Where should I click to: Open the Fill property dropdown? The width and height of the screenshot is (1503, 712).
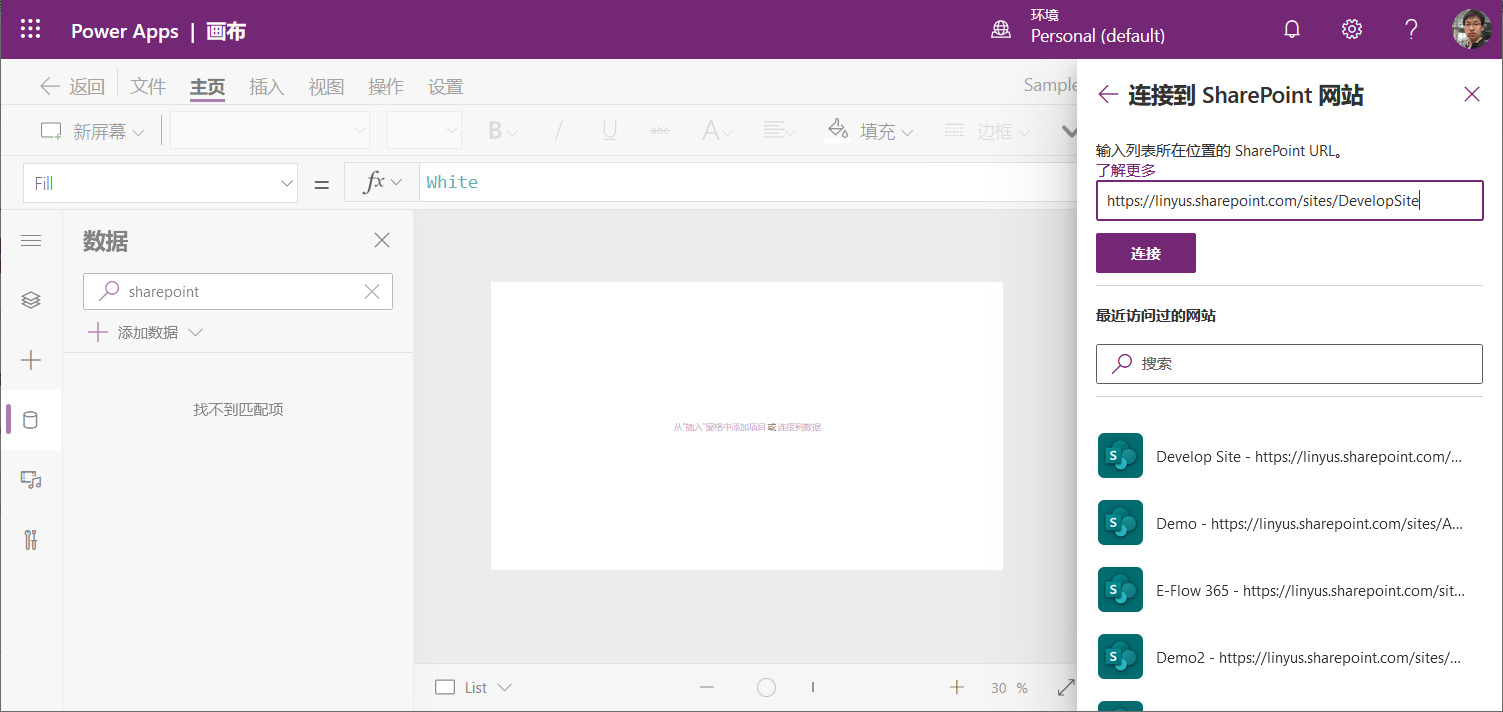[160, 183]
